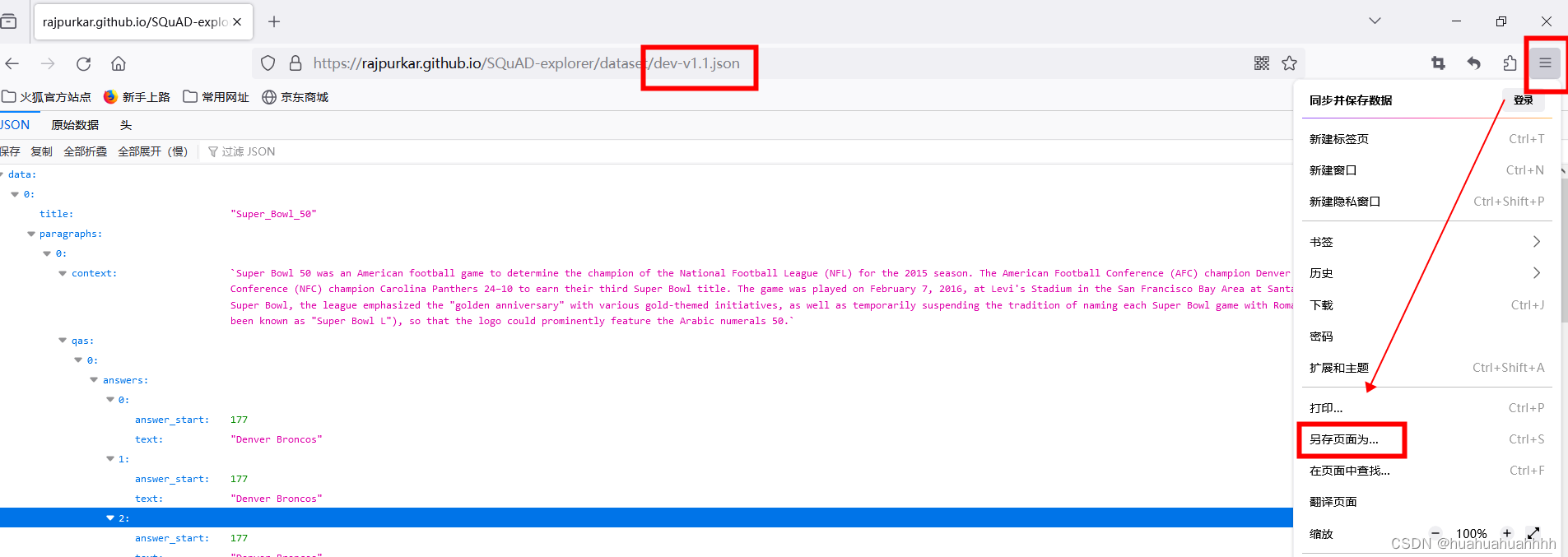Click the tracking protection shield icon
The height and width of the screenshot is (557, 1568).
click(x=268, y=63)
